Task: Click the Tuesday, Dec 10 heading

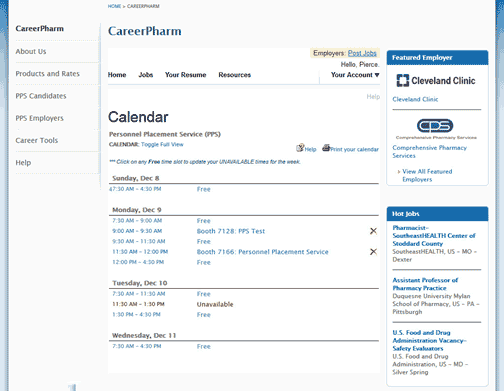Action: 140,283
